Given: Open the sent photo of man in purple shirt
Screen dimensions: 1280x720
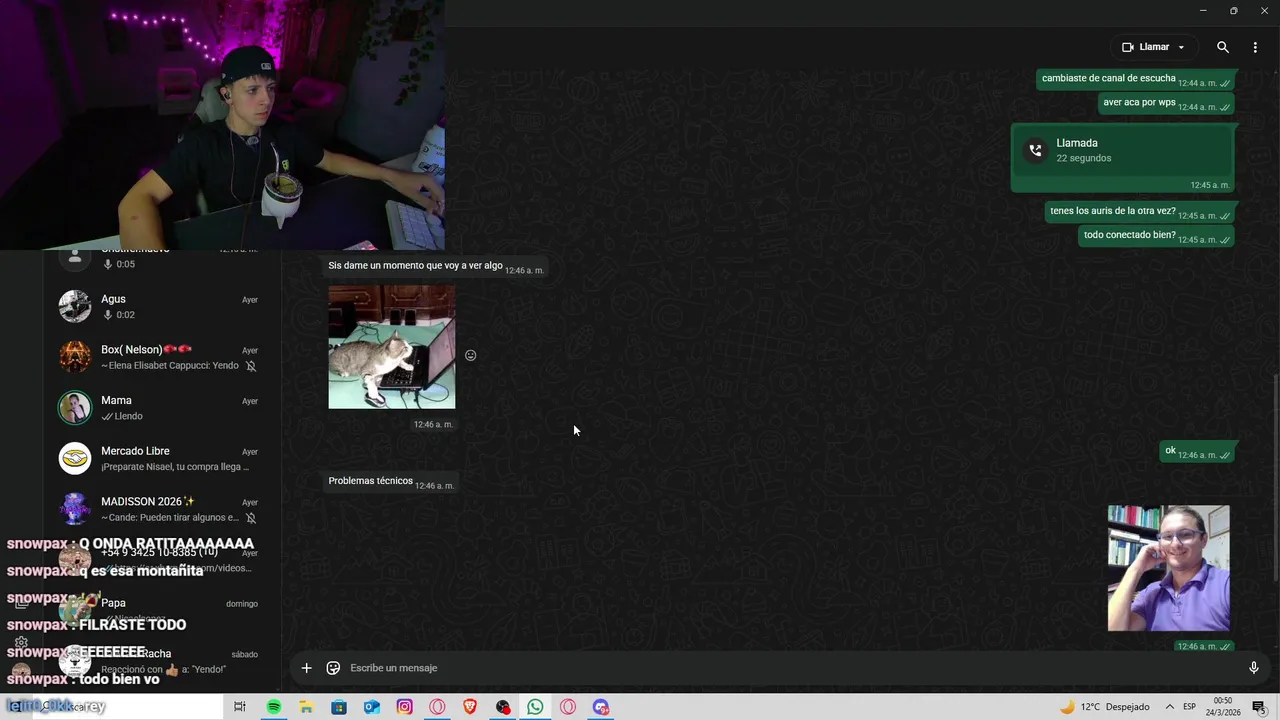Looking at the screenshot, I should click(x=1168, y=568).
